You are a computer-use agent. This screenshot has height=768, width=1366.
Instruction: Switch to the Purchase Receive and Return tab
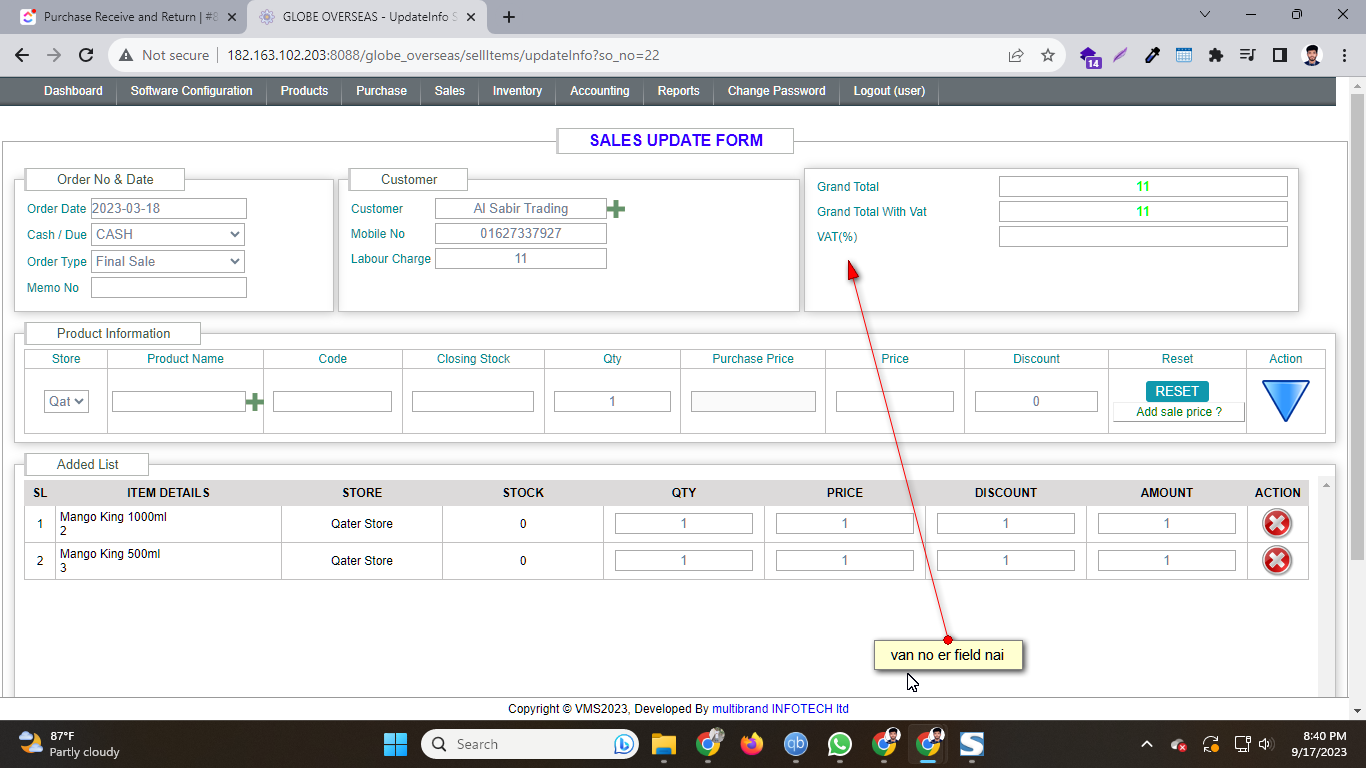point(126,17)
